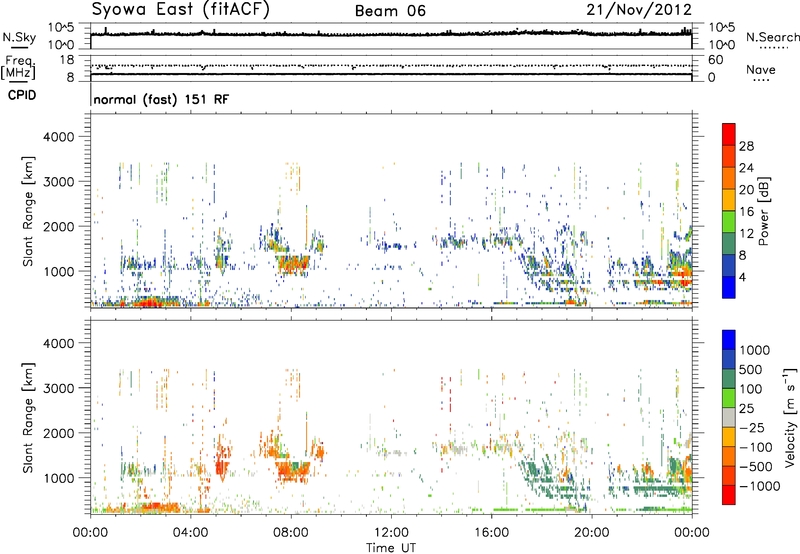Select the '16:00' time axis label
800x554 pixels.
click(x=491, y=533)
